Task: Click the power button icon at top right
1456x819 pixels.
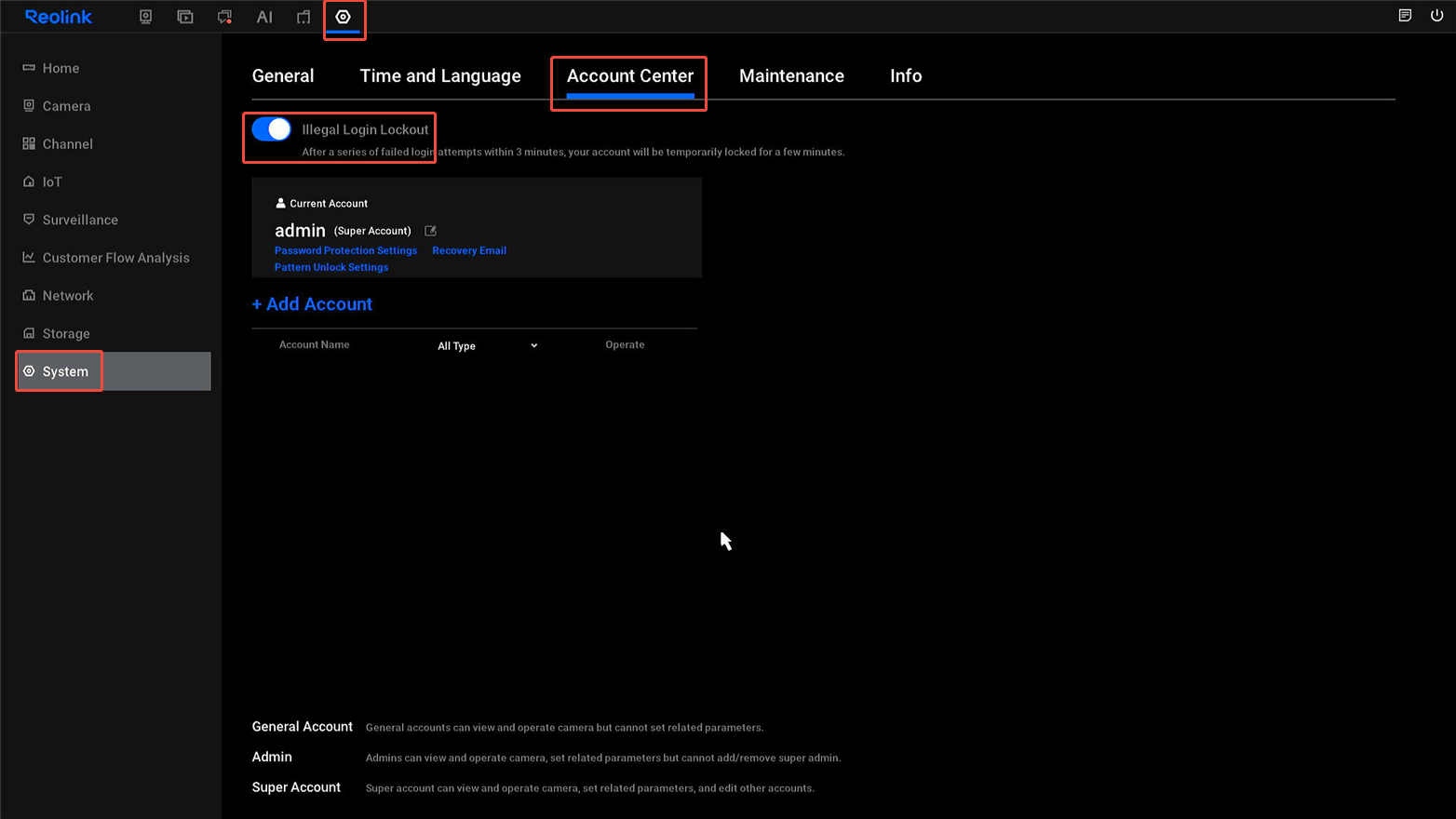Action: click(1436, 16)
